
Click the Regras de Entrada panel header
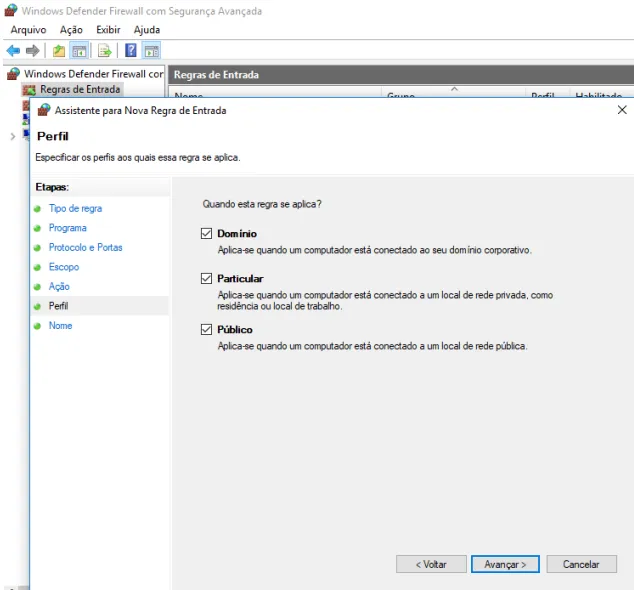pyautogui.click(x=401, y=75)
